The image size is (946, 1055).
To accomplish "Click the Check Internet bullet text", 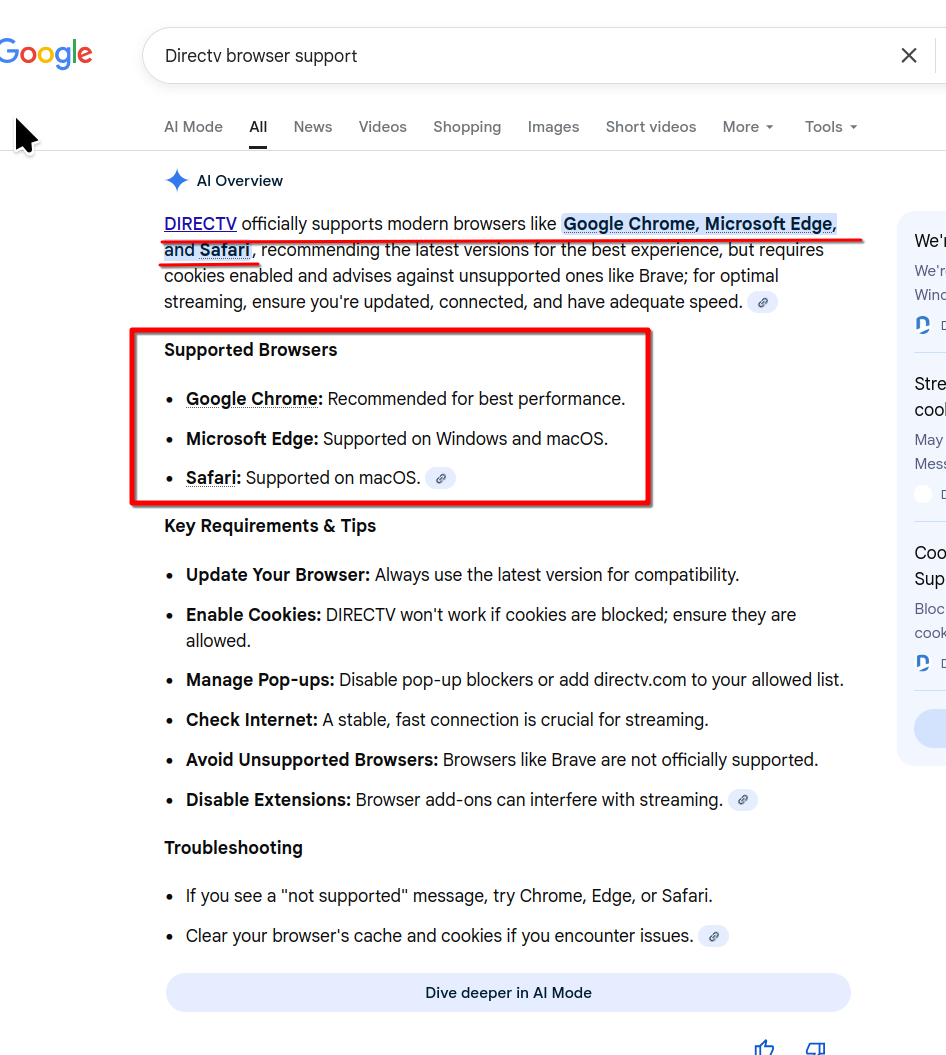I will [x=447, y=720].
